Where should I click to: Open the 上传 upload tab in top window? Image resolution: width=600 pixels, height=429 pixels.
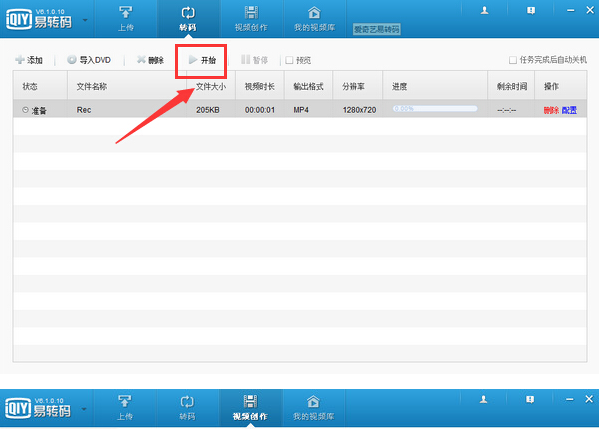click(x=126, y=18)
